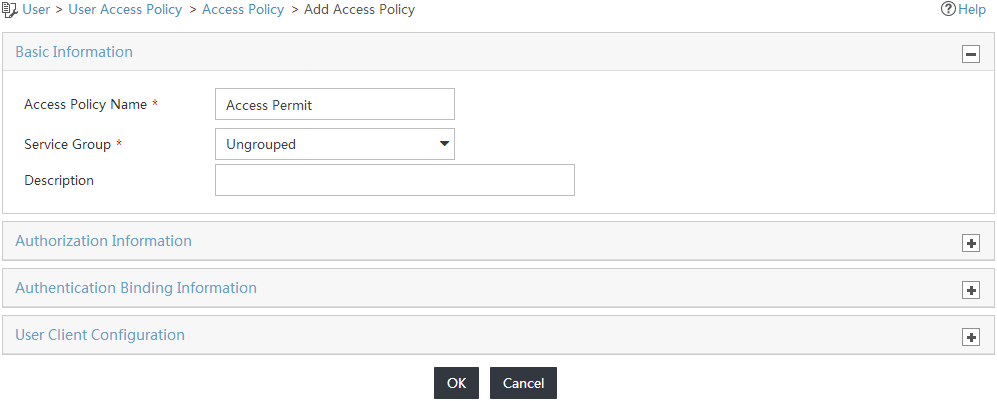Collapse Basic Information with the minus icon

pos(970,55)
